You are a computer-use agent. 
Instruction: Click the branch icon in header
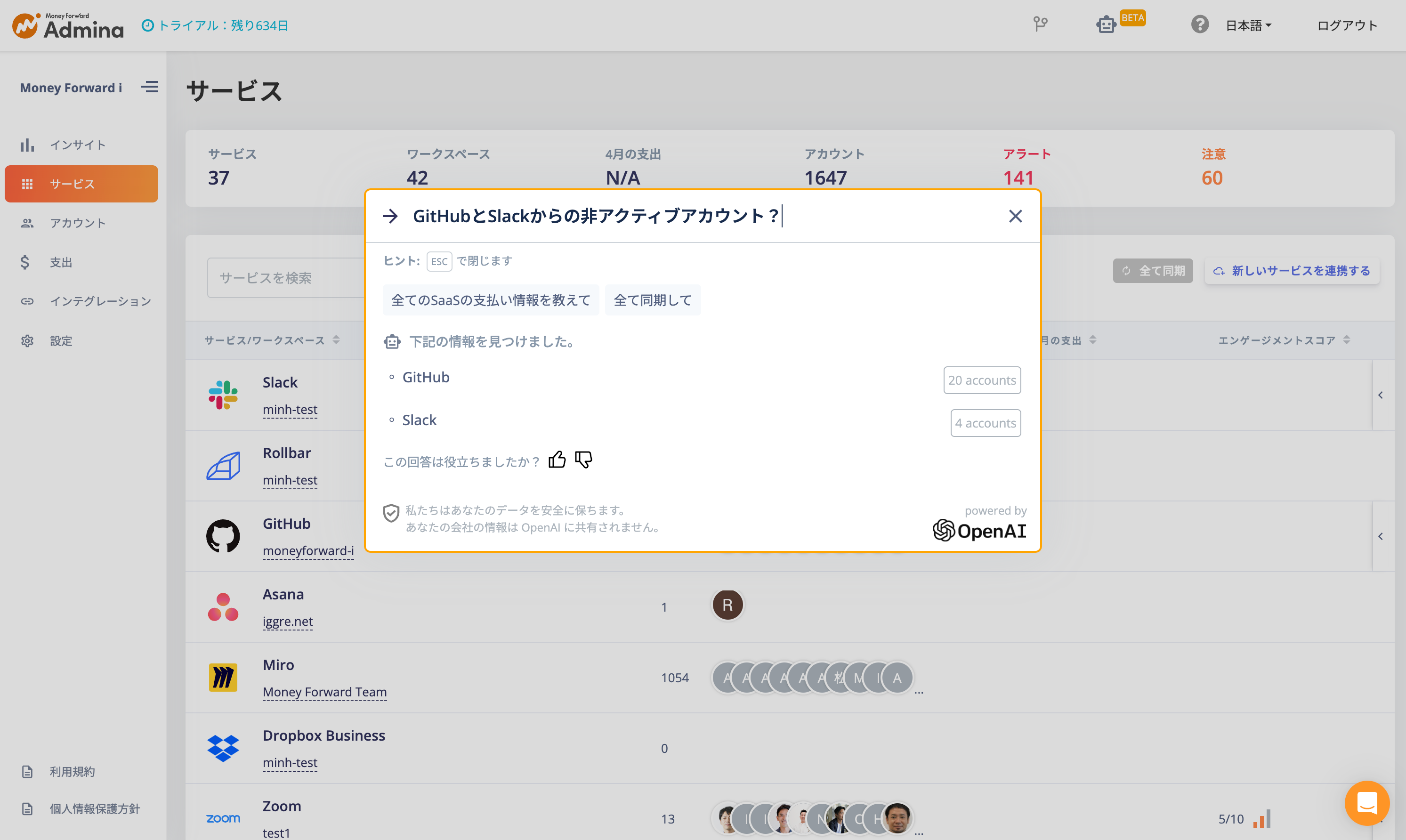1040,24
